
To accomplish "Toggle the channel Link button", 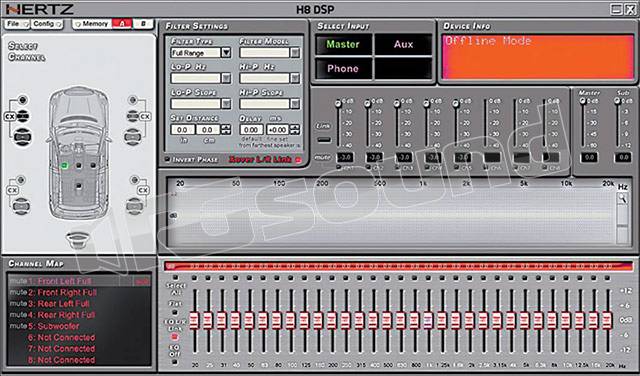I will (x=324, y=140).
